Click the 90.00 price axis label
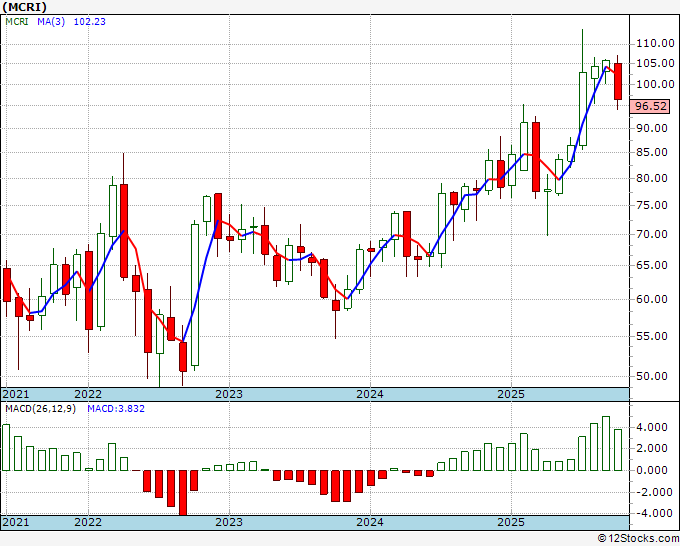Viewport: 680px width, 546px height. (x=651, y=128)
